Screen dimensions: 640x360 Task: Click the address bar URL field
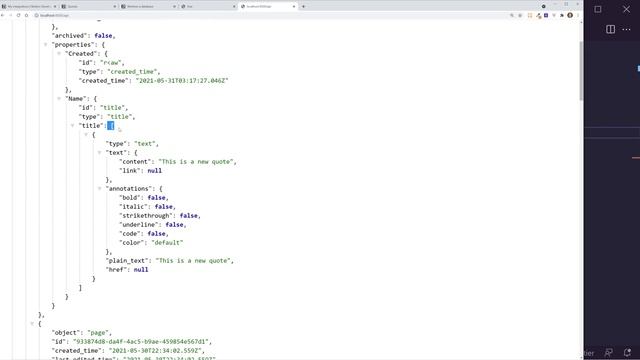tap(269, 15)
